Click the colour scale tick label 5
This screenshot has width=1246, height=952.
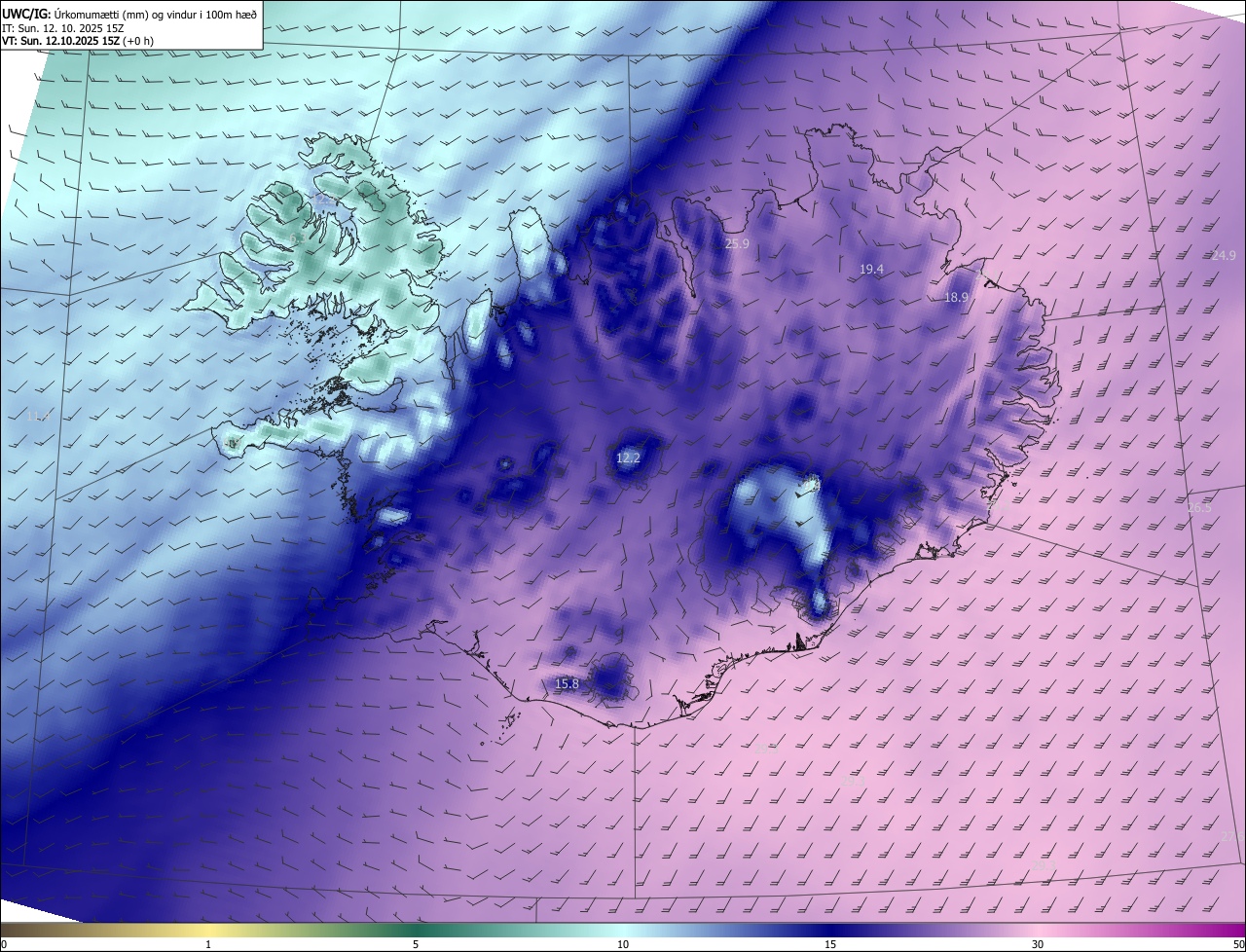tap(416, 944)
